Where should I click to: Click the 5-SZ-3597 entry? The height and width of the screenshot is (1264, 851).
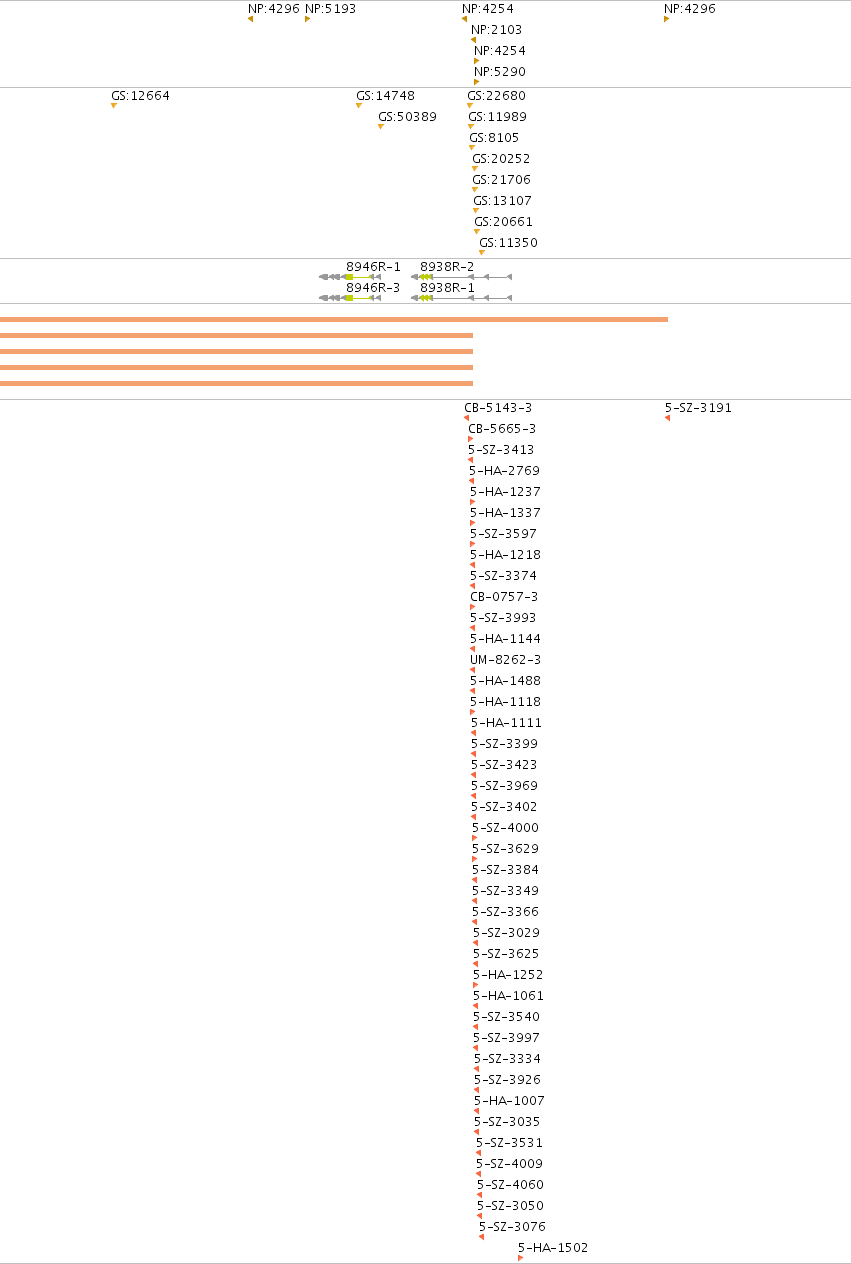pyautogui.click(x=504, y=534)
